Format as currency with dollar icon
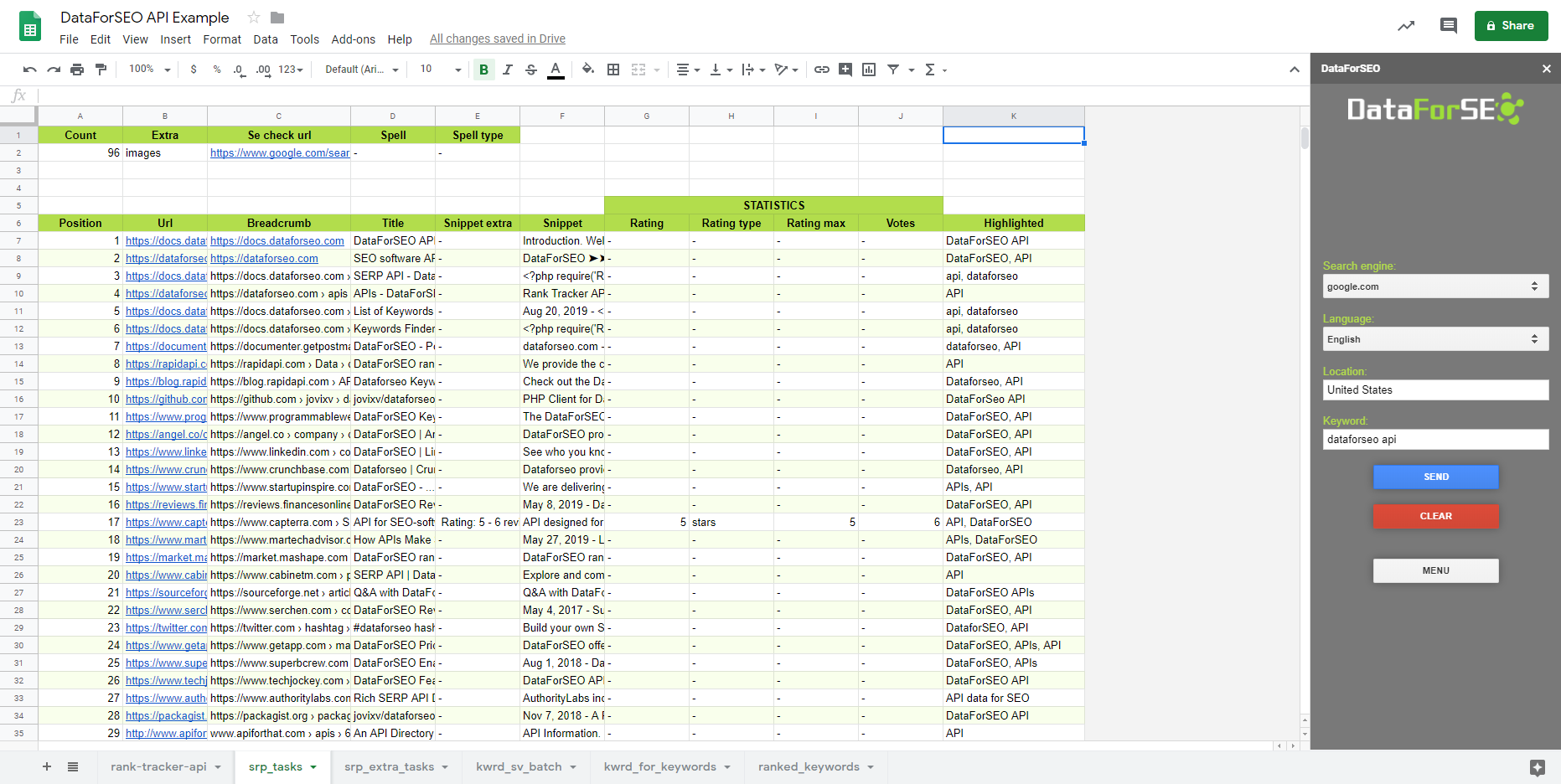1561x784 pixels. [194, 70]
